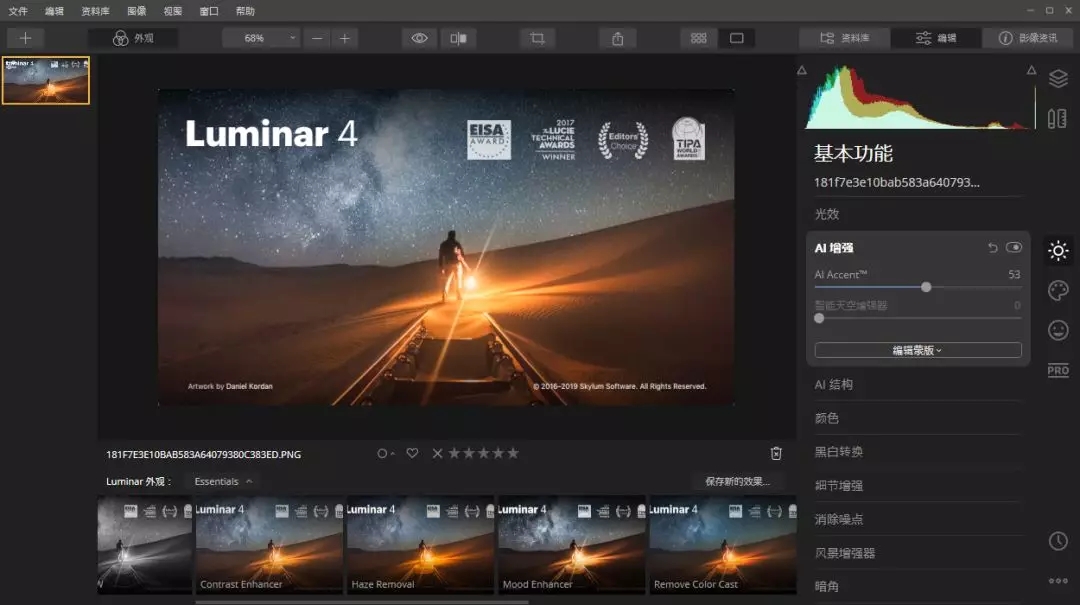Reject the image with X flag
Viewport: 1080px width, 605px height.
pos(437,453)
